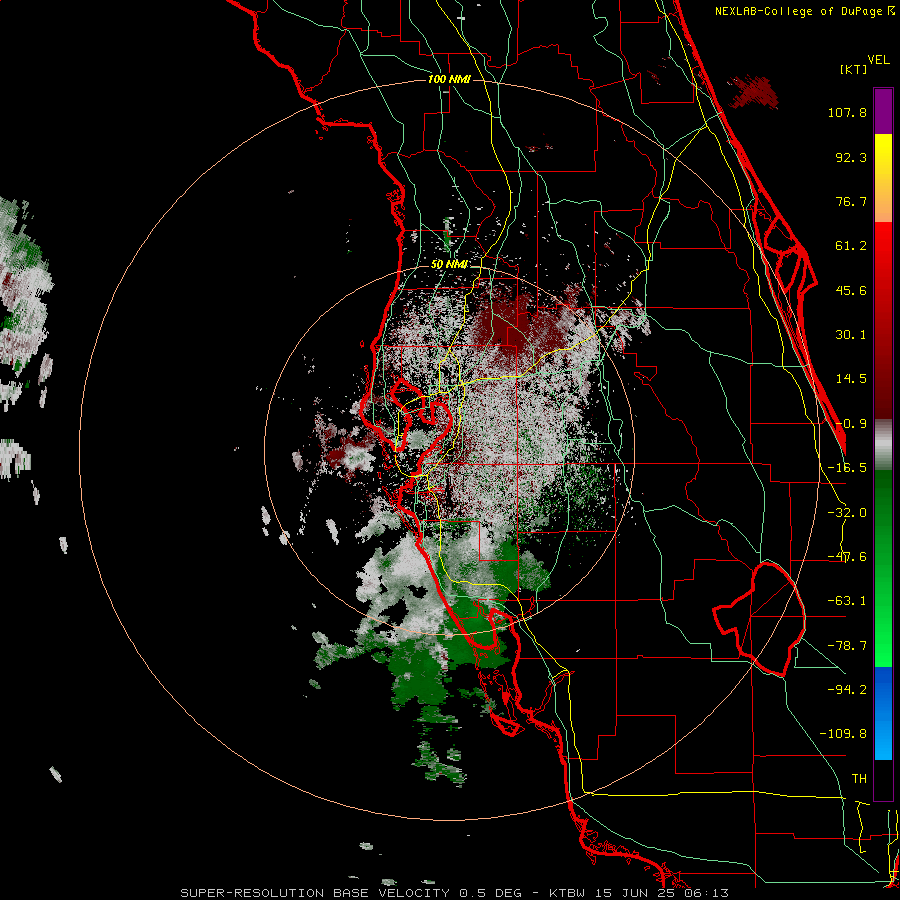The image size is (900, 900).
Task: Click the -0.9 legend value
Action: (x=851, y=424)
